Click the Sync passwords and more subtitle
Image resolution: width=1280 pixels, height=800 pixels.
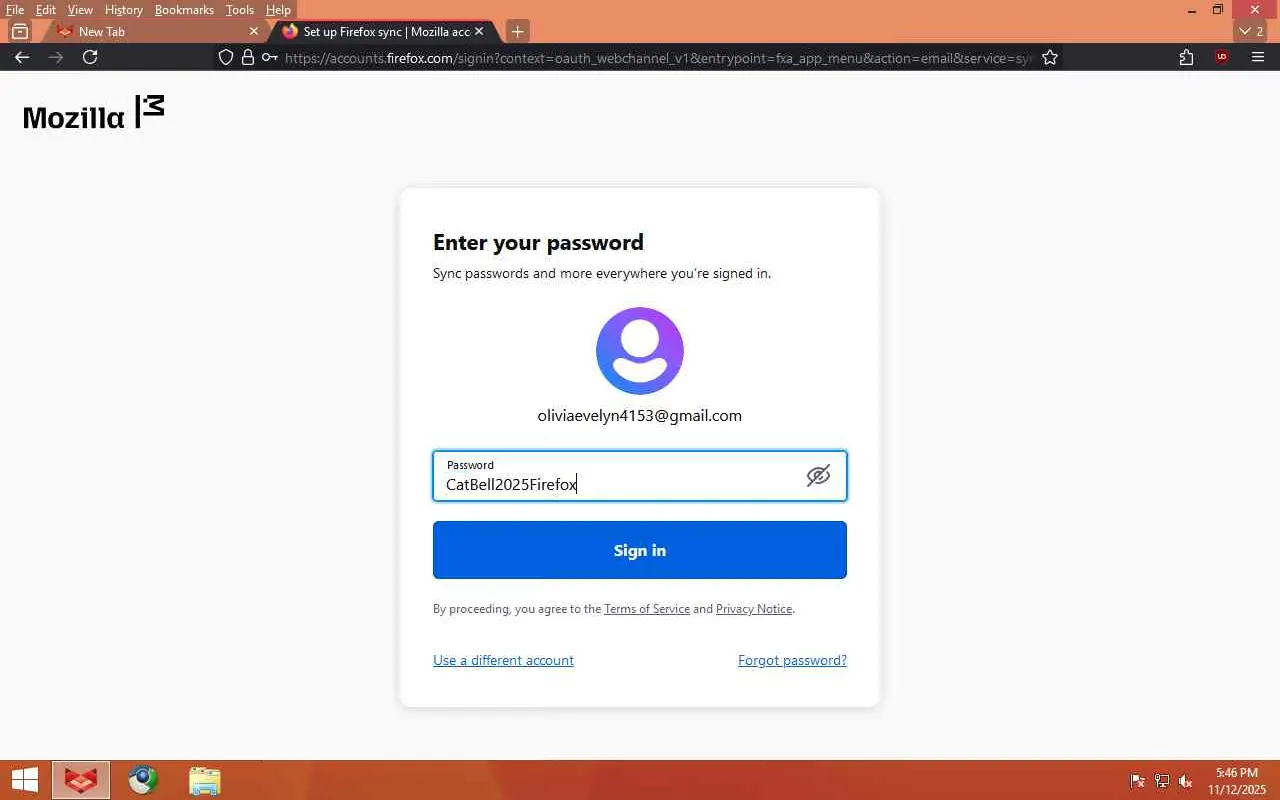click(x=602, y=273)
